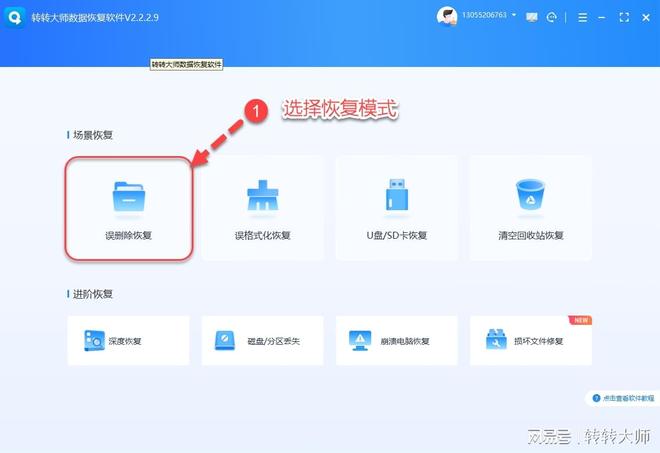Expand the account dropdown arrow
Viewport: 660px width, 453px height.
(x=514, y=15)
